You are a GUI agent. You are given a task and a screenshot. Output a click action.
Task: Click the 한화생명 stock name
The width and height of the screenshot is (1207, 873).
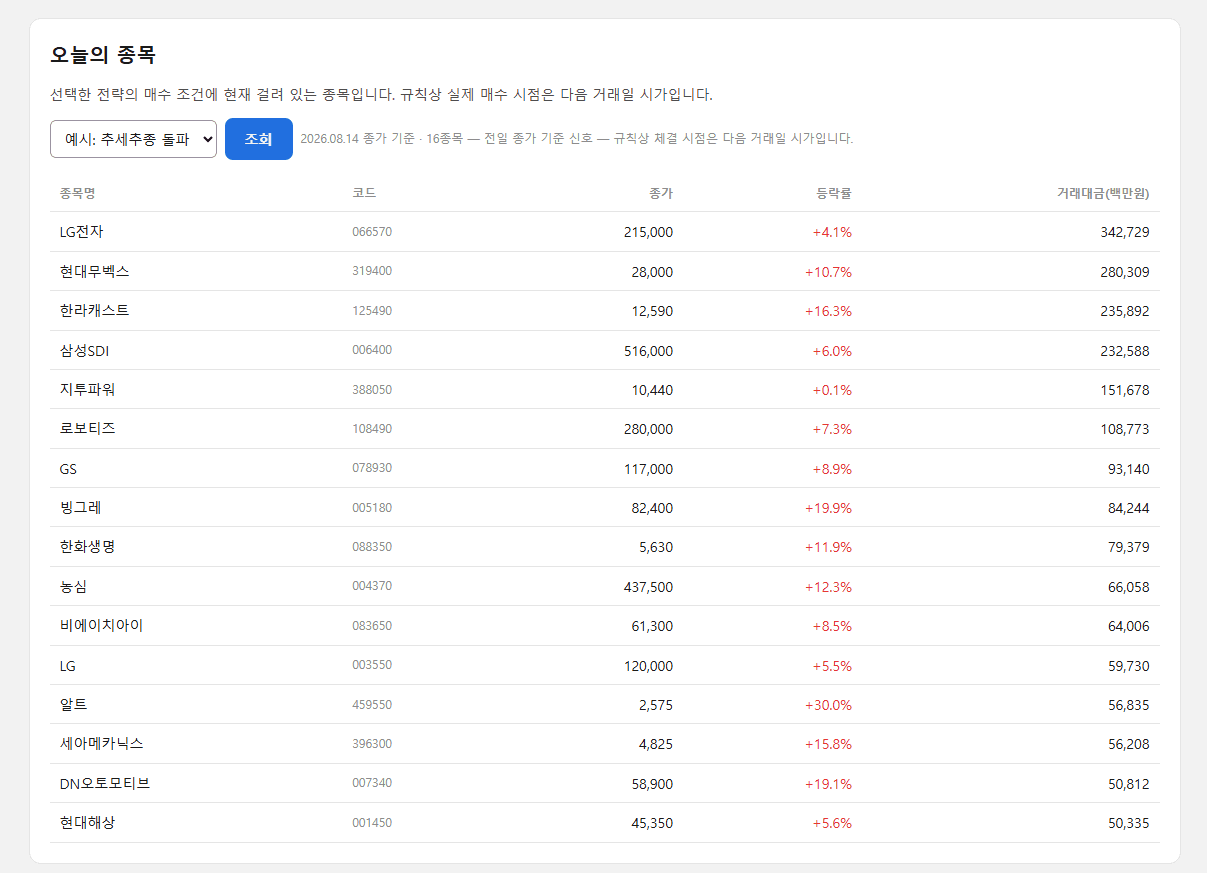click(88, 547)
